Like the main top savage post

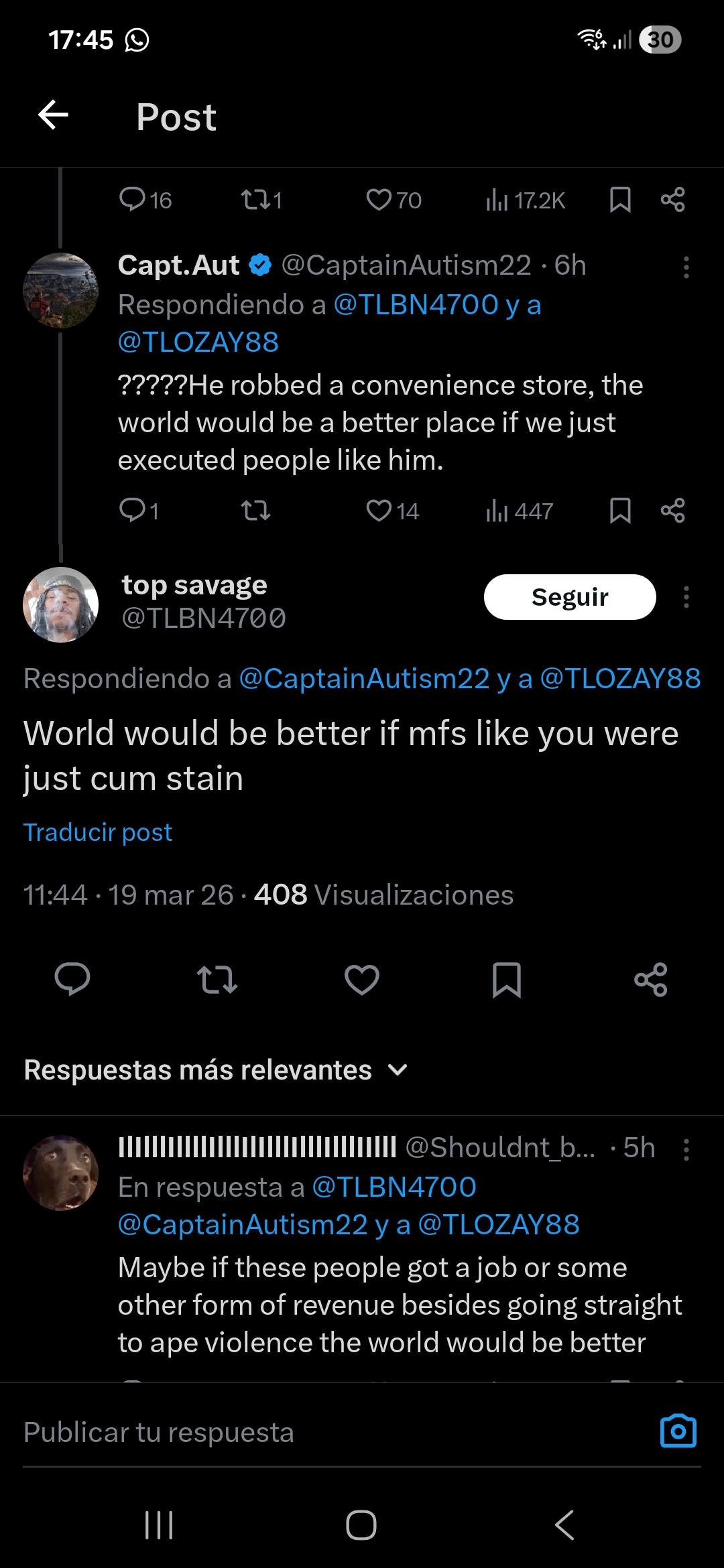click(361, 980)
